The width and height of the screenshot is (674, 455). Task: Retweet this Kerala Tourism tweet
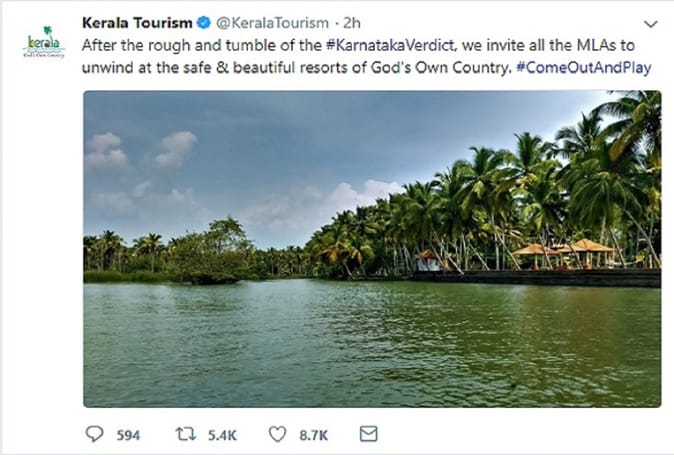pyautogui.click(x=186, y=434)
